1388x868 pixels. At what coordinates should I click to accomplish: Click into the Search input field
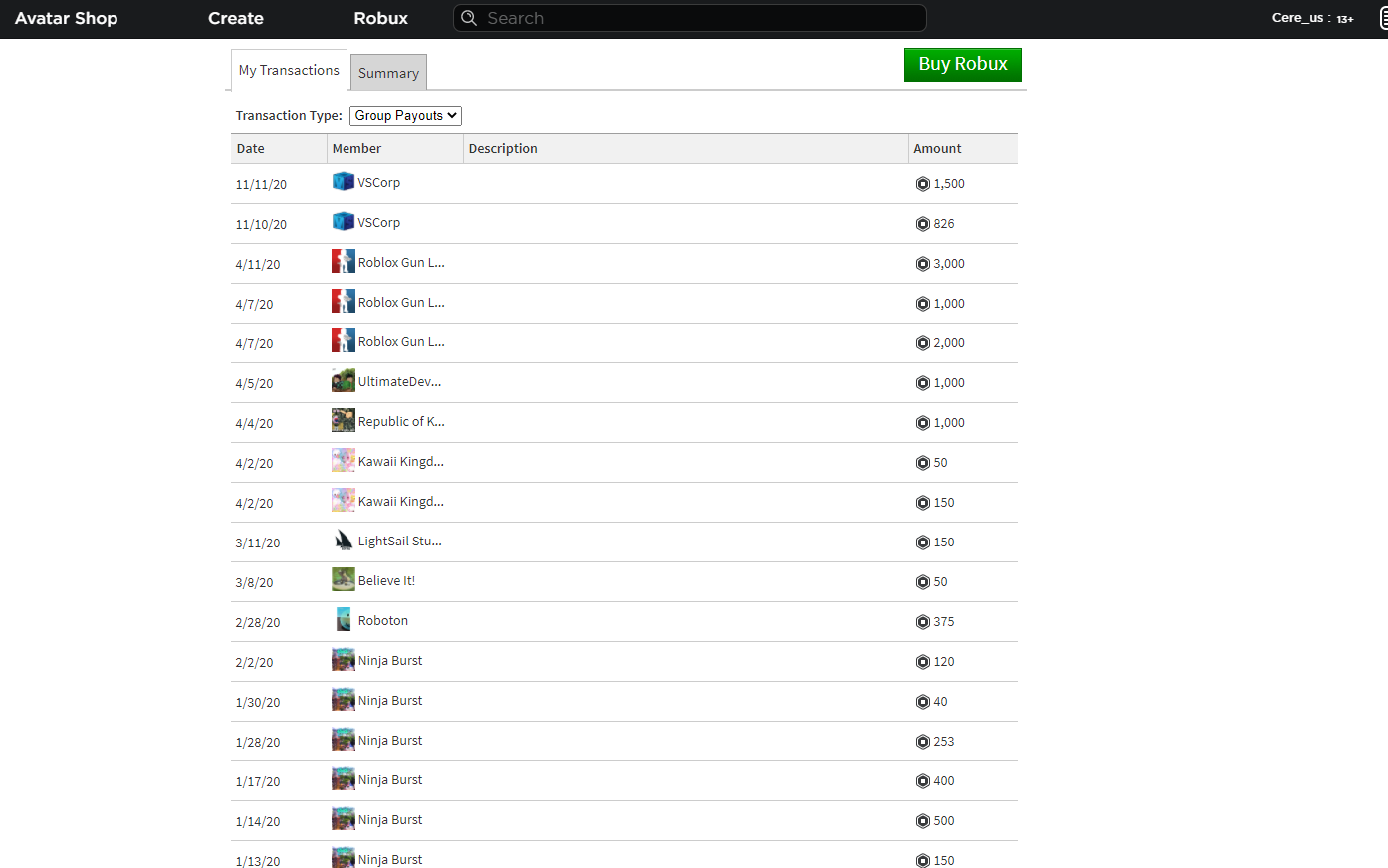pyautogui.click(x=689, y=18)
